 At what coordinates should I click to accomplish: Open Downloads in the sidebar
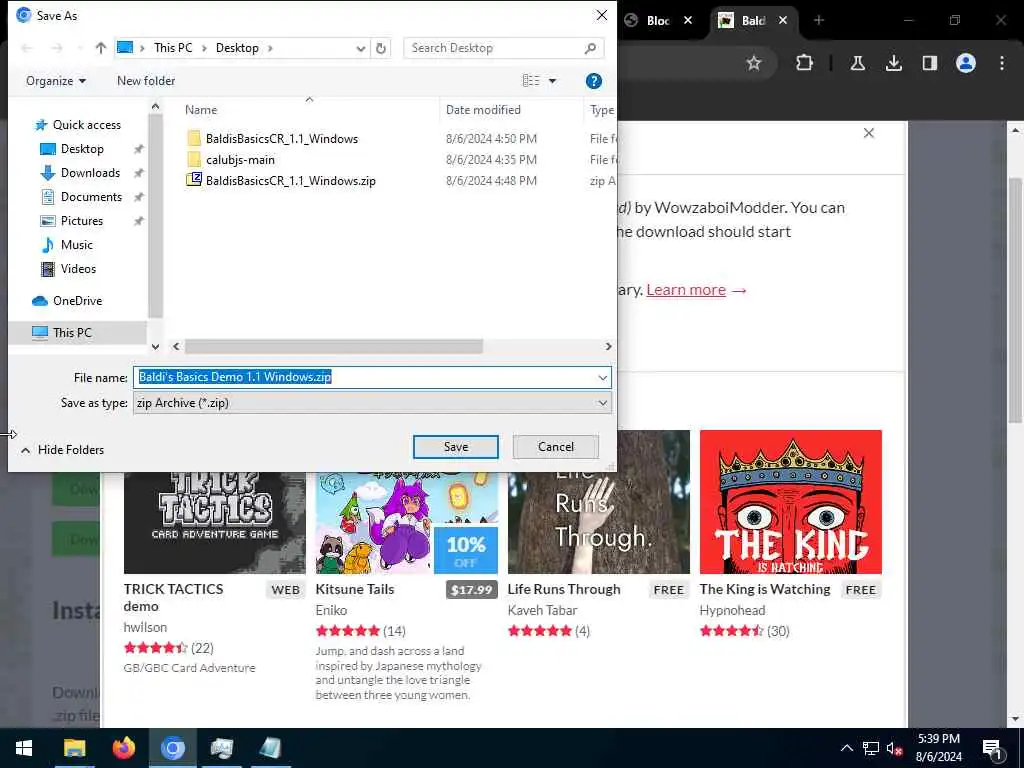90,173
